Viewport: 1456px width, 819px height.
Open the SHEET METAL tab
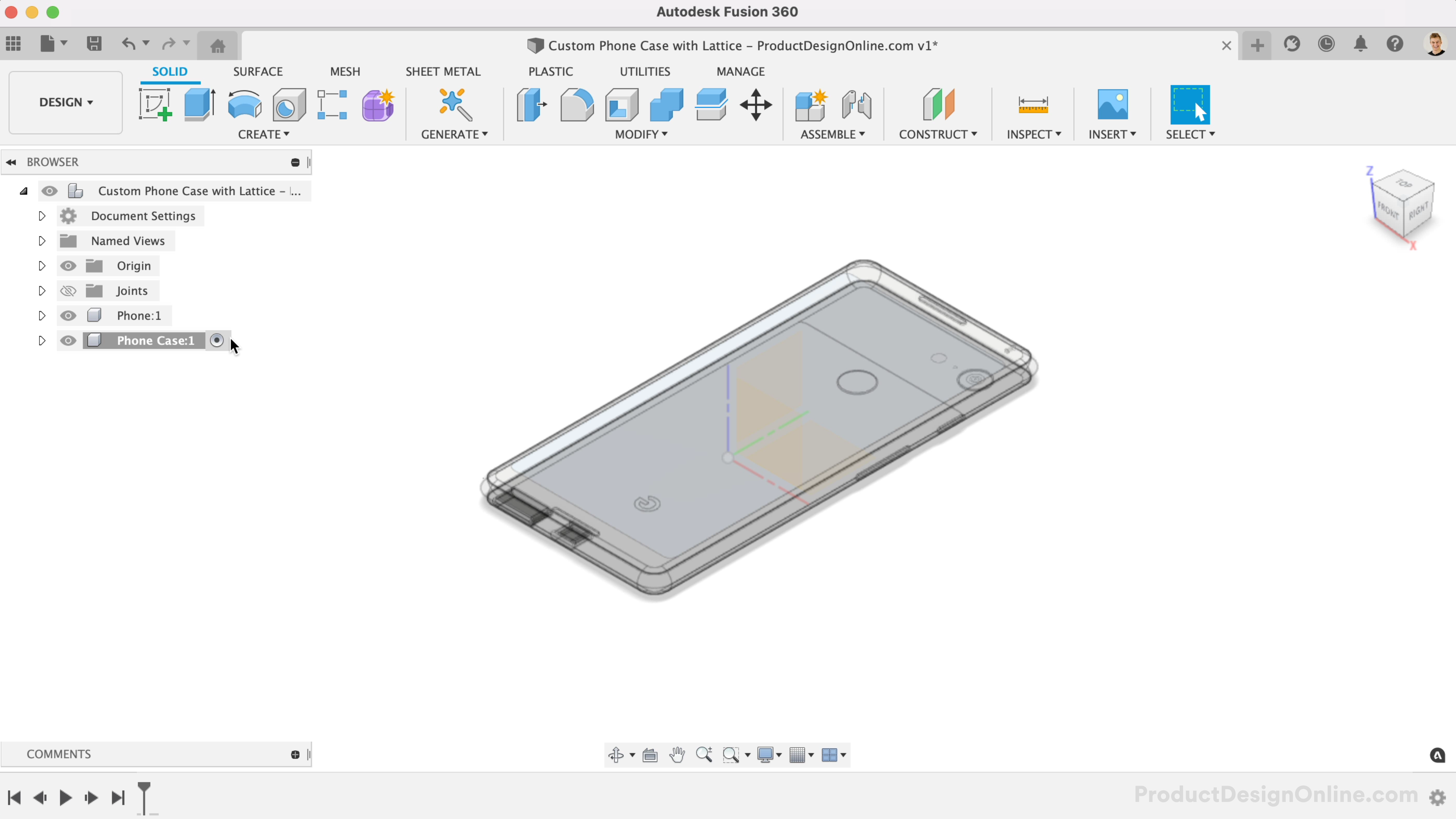tap(443, 71)
